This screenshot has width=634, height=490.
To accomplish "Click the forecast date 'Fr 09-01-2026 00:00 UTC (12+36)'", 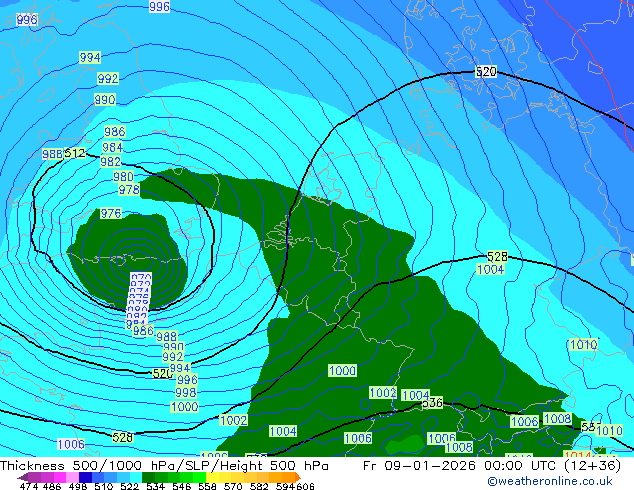I will pyautogui.click(x=492, y=466).
